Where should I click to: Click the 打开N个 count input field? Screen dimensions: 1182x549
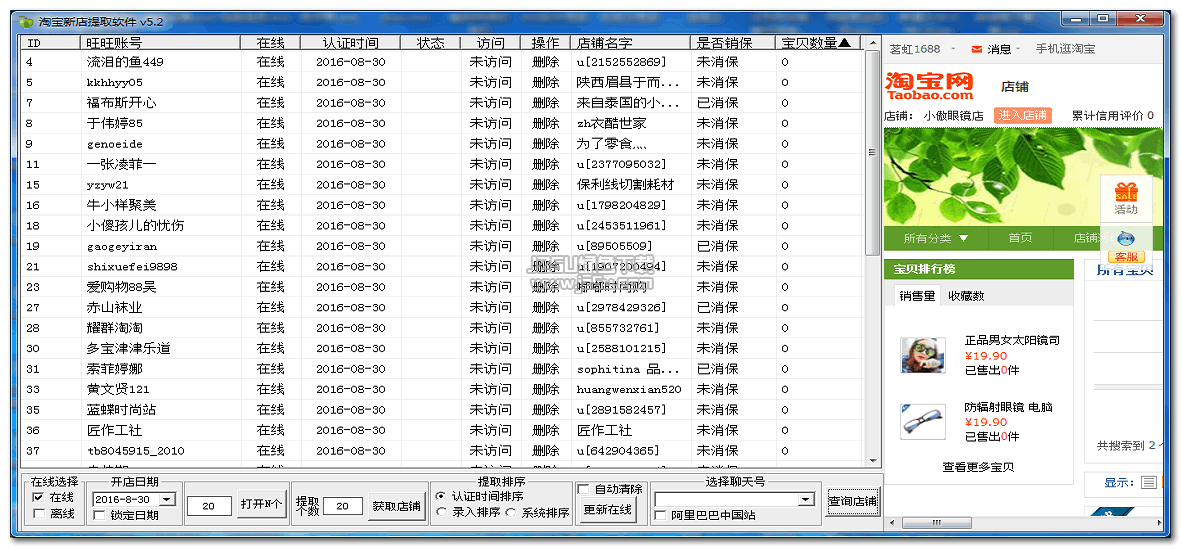point(210,506)
